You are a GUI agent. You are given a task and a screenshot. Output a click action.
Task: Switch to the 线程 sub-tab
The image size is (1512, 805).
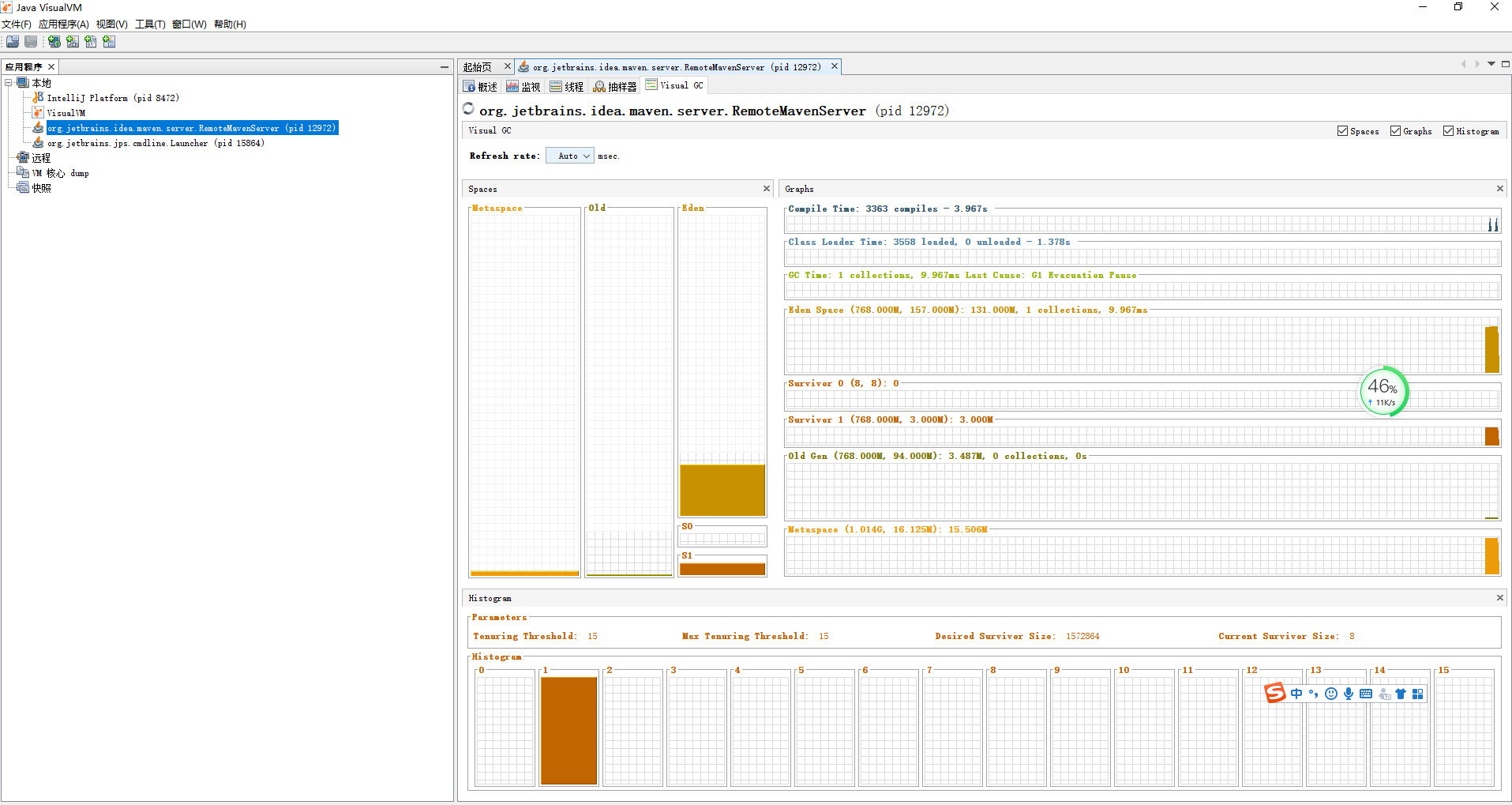coord(567,86)
